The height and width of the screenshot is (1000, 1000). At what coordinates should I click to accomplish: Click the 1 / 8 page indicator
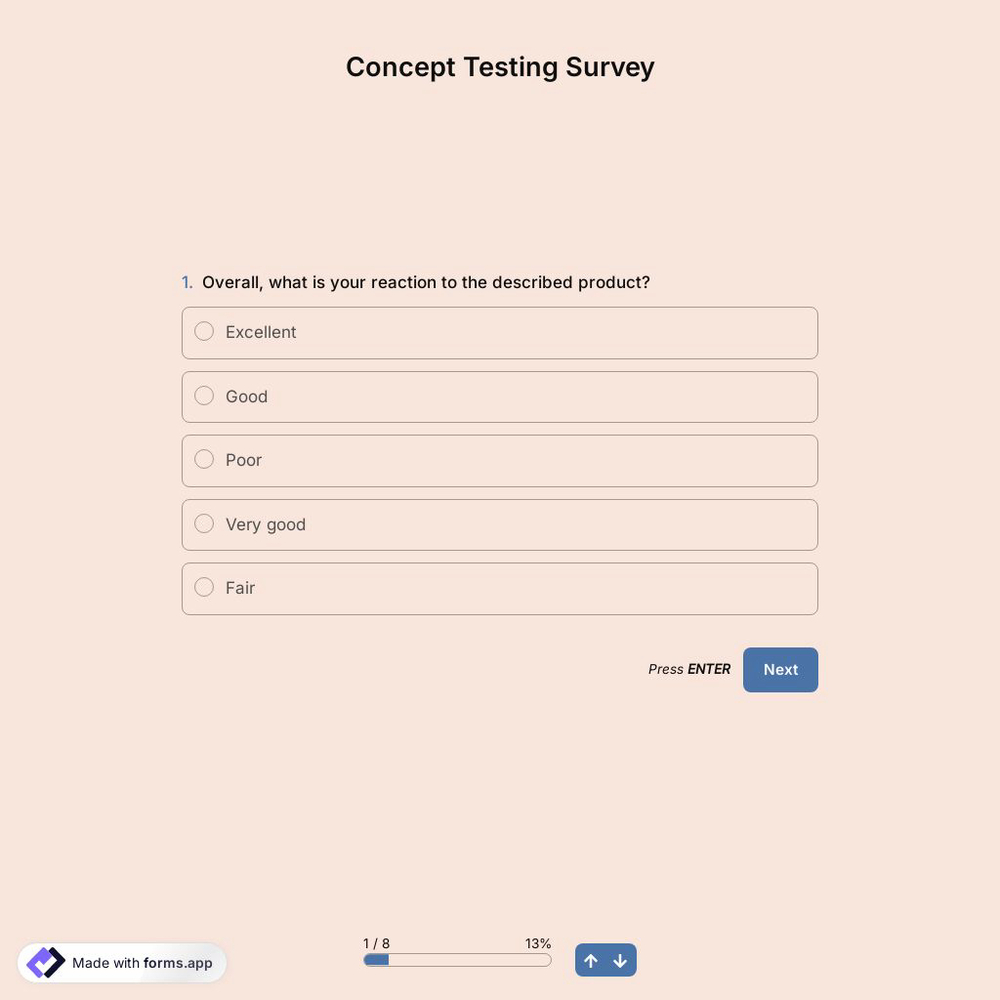pos(377,942)
